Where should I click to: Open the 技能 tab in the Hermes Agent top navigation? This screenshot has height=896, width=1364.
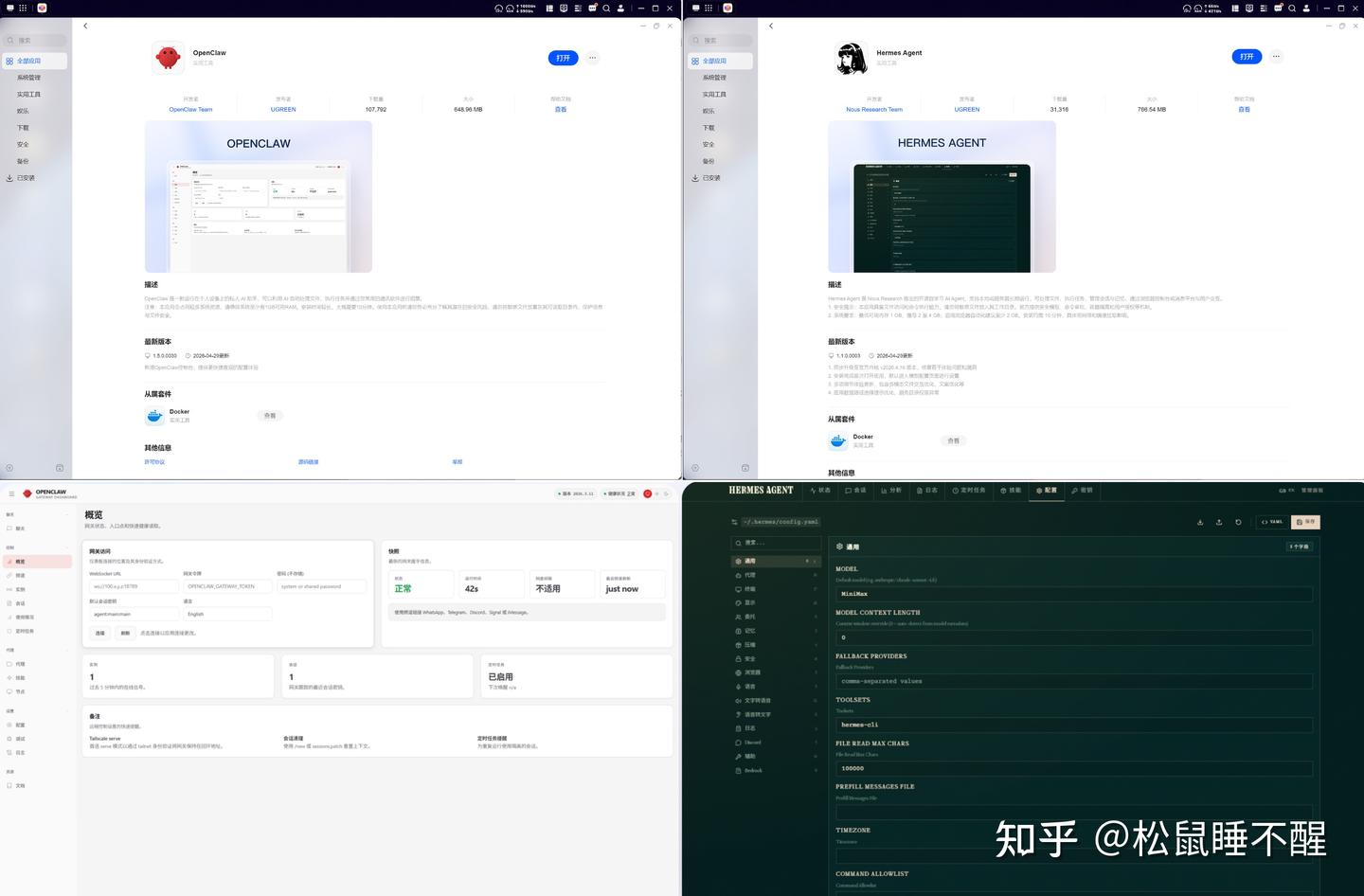1011,491
